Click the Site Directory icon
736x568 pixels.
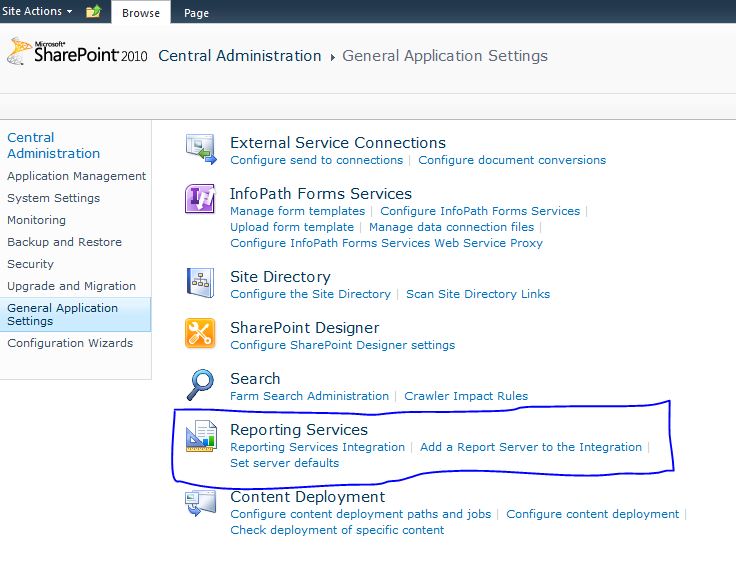pyautogui.click(x=200, y=283)
